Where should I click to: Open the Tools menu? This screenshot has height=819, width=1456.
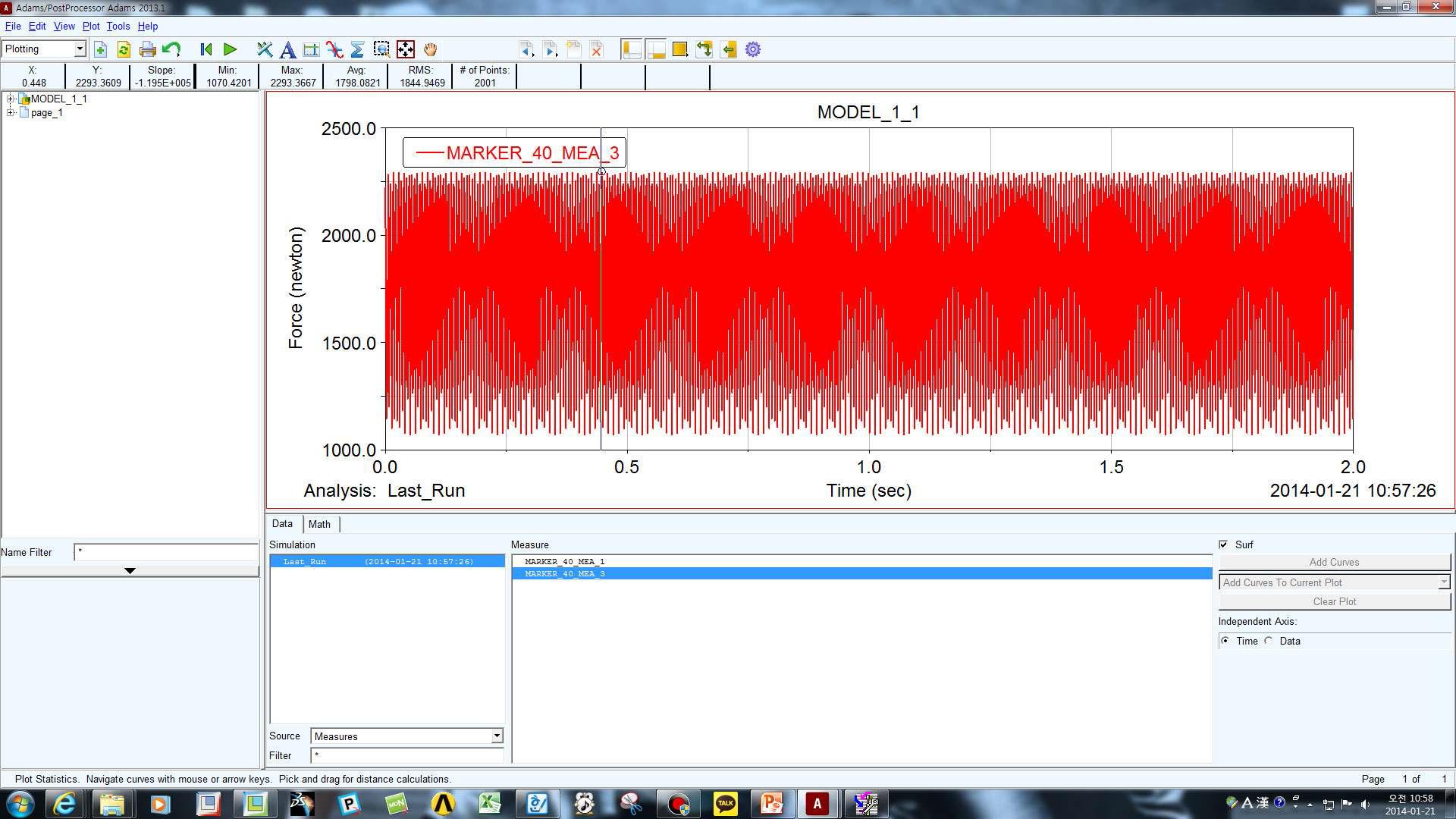118,26
